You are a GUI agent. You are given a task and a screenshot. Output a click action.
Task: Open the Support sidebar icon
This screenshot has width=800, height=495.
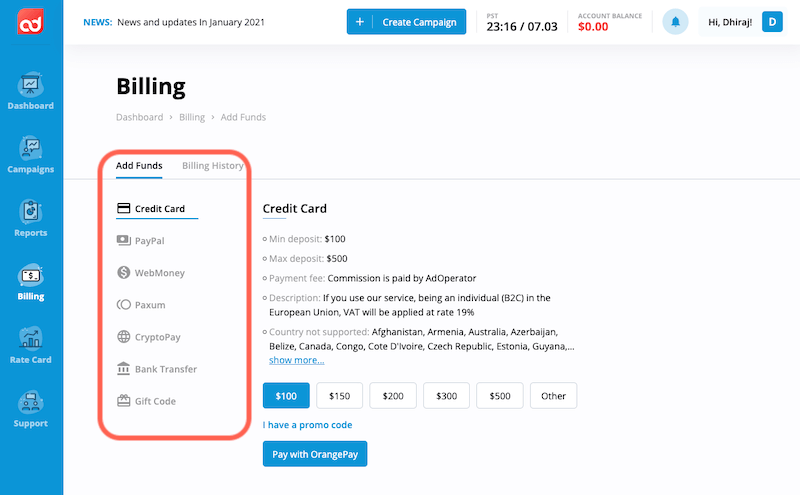pos(31,402)
